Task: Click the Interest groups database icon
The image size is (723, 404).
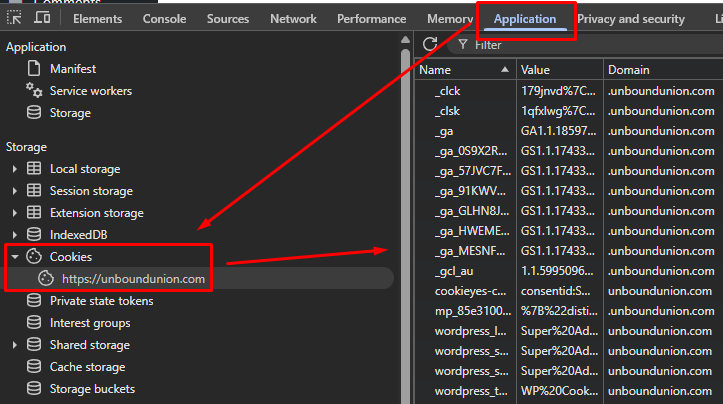Action: (x=34, y=322)
